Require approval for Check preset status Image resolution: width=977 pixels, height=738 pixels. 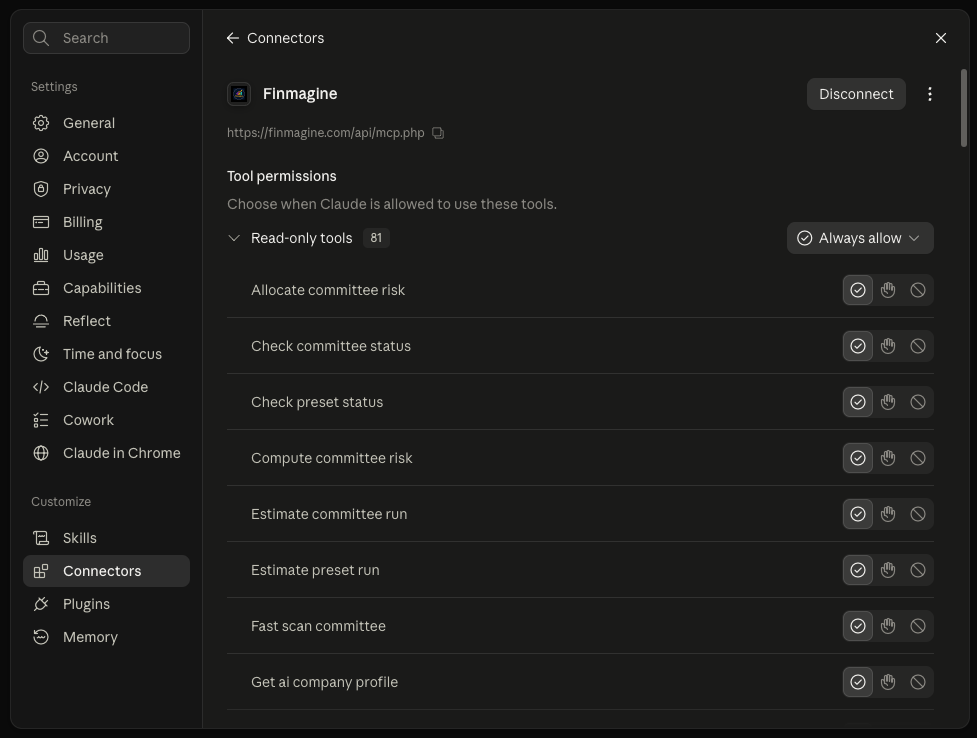tap(888, 402)
